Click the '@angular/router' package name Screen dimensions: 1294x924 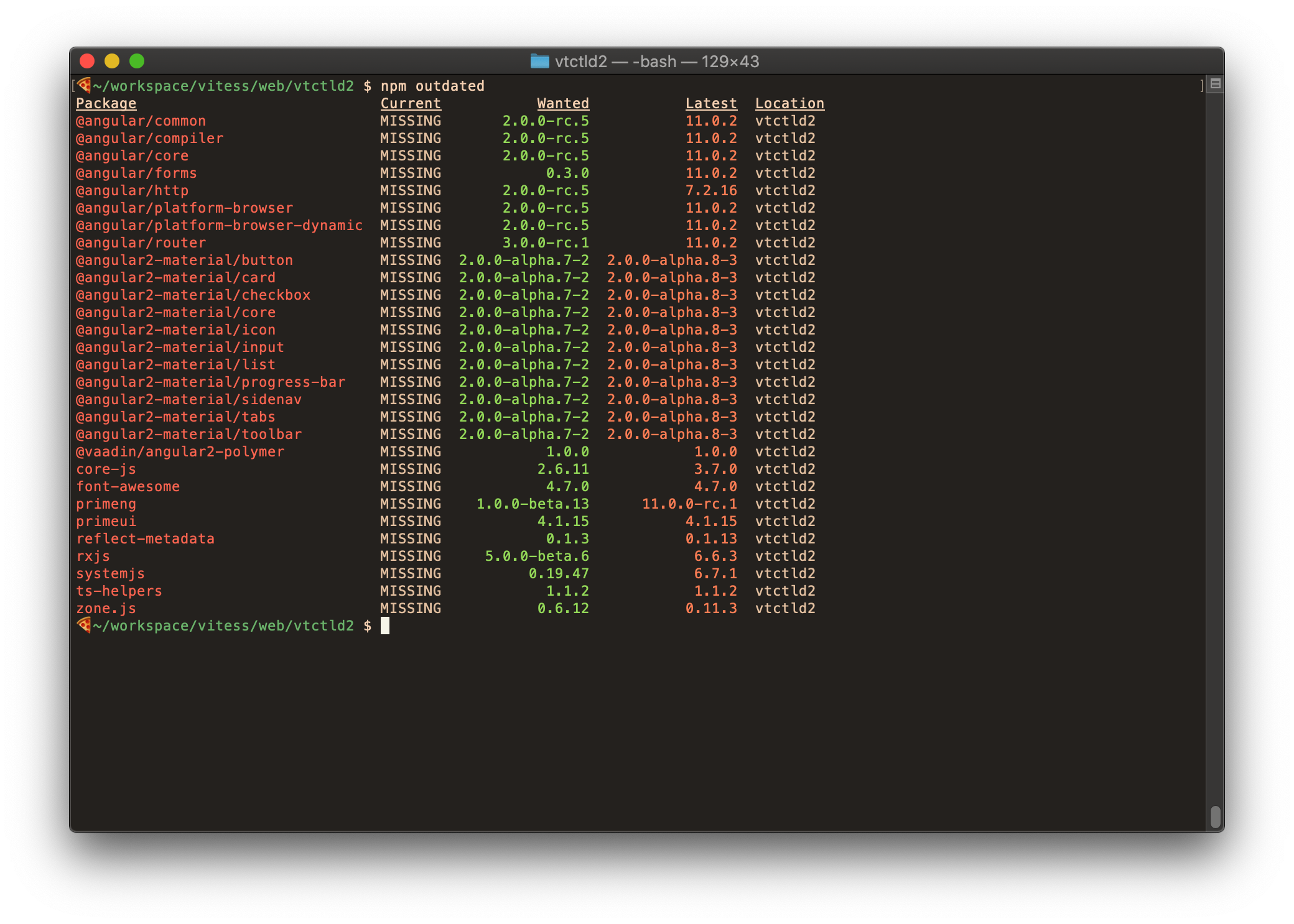coord(141,243)
